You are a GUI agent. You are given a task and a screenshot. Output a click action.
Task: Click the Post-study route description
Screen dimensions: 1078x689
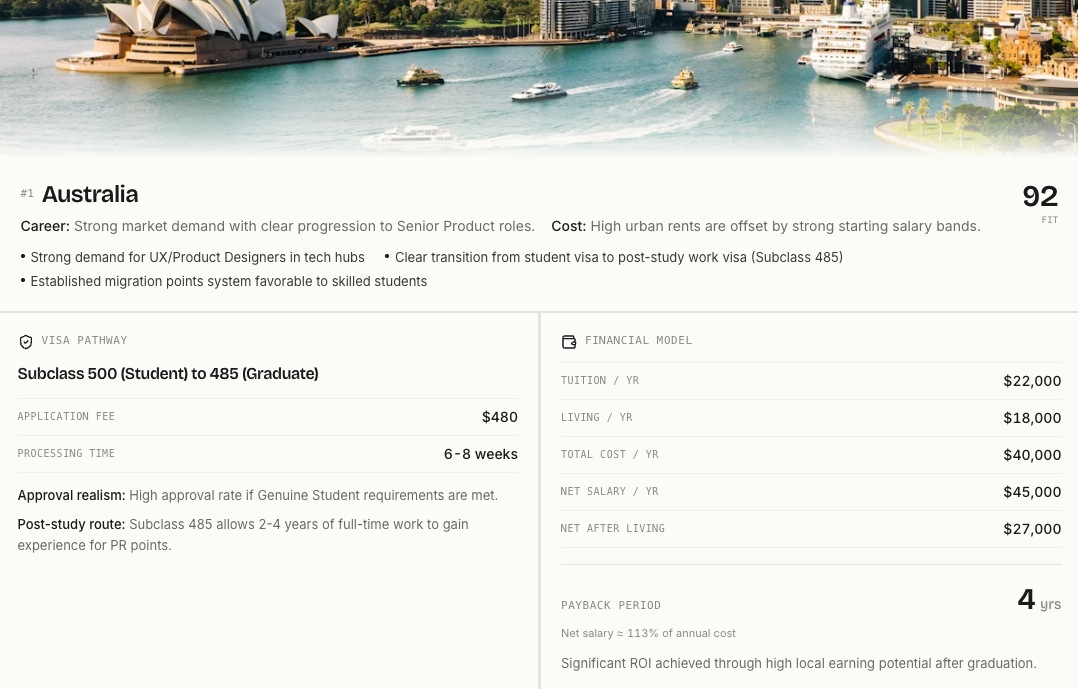[x=243, y=534]
